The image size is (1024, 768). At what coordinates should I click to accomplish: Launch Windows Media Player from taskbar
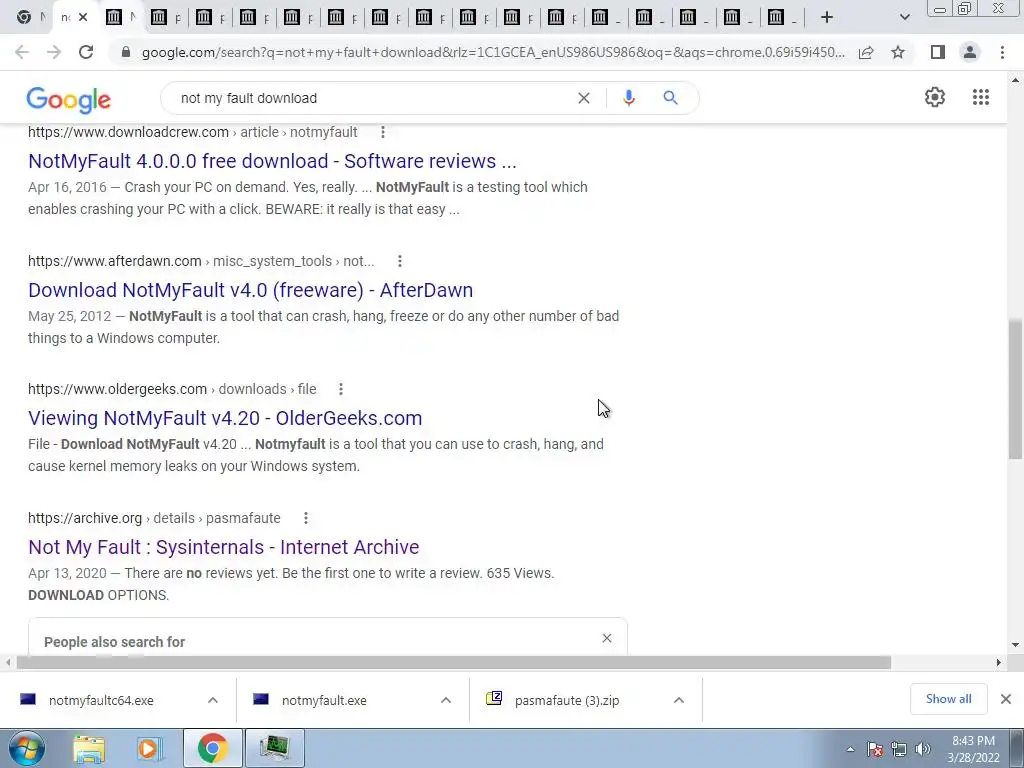click(x=149, y=748)
